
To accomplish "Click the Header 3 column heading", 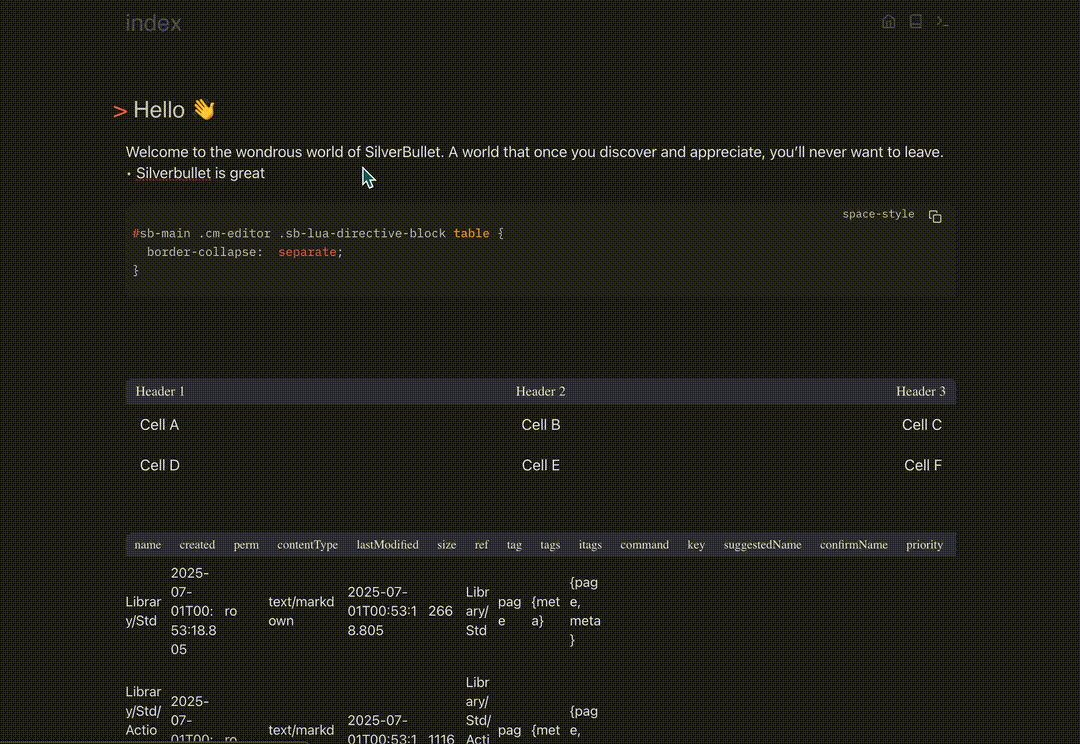I will [x=921, y=391].
